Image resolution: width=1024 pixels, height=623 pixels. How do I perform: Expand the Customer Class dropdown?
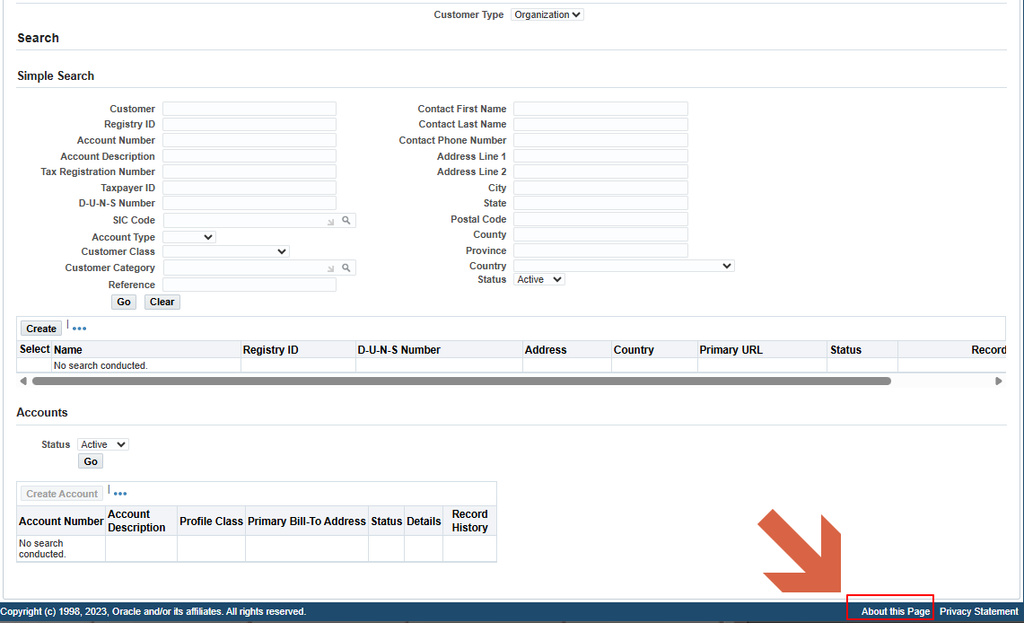[226, 251]
